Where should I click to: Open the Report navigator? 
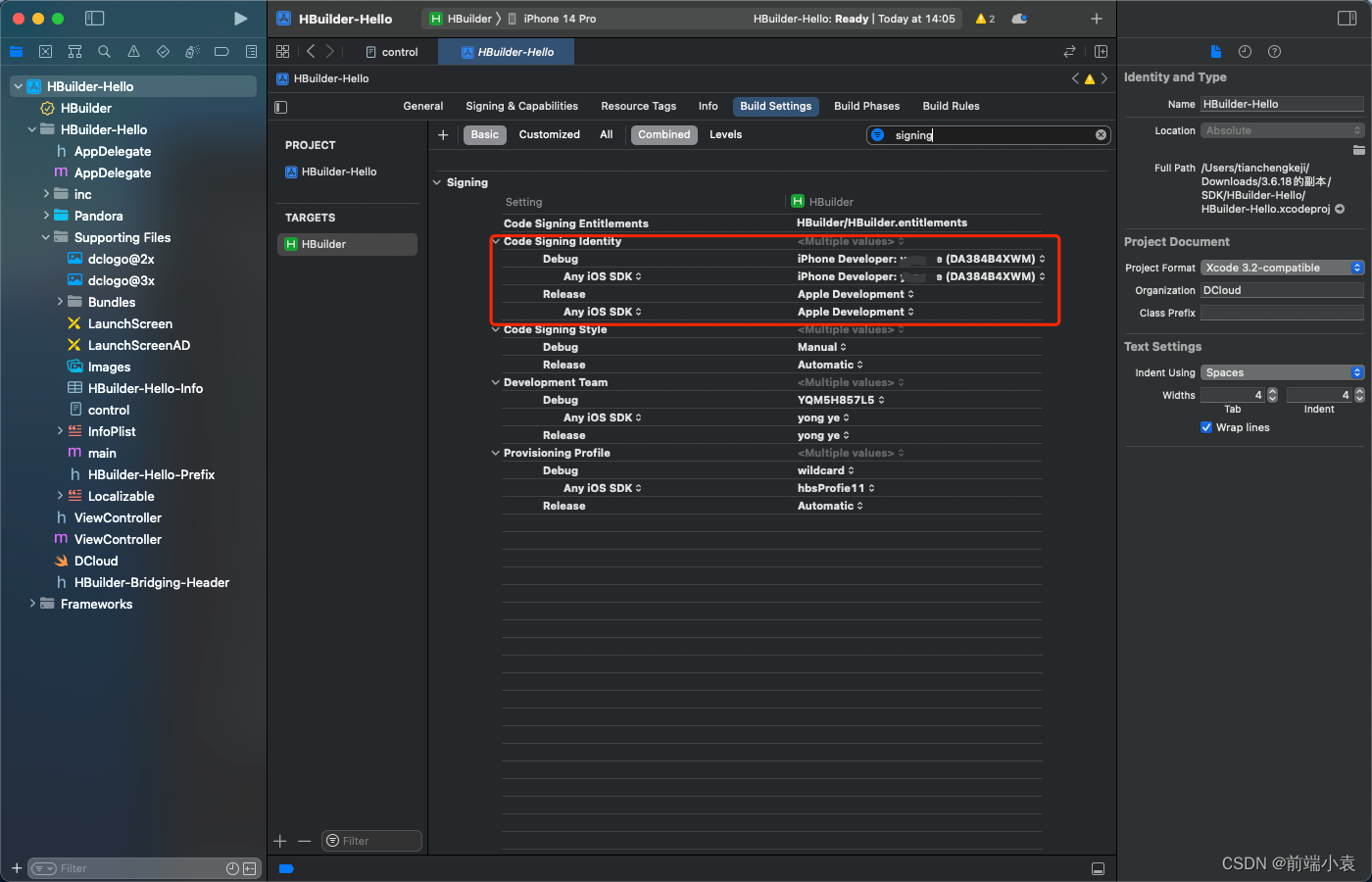pyautogui.click(x=251, y=52)
